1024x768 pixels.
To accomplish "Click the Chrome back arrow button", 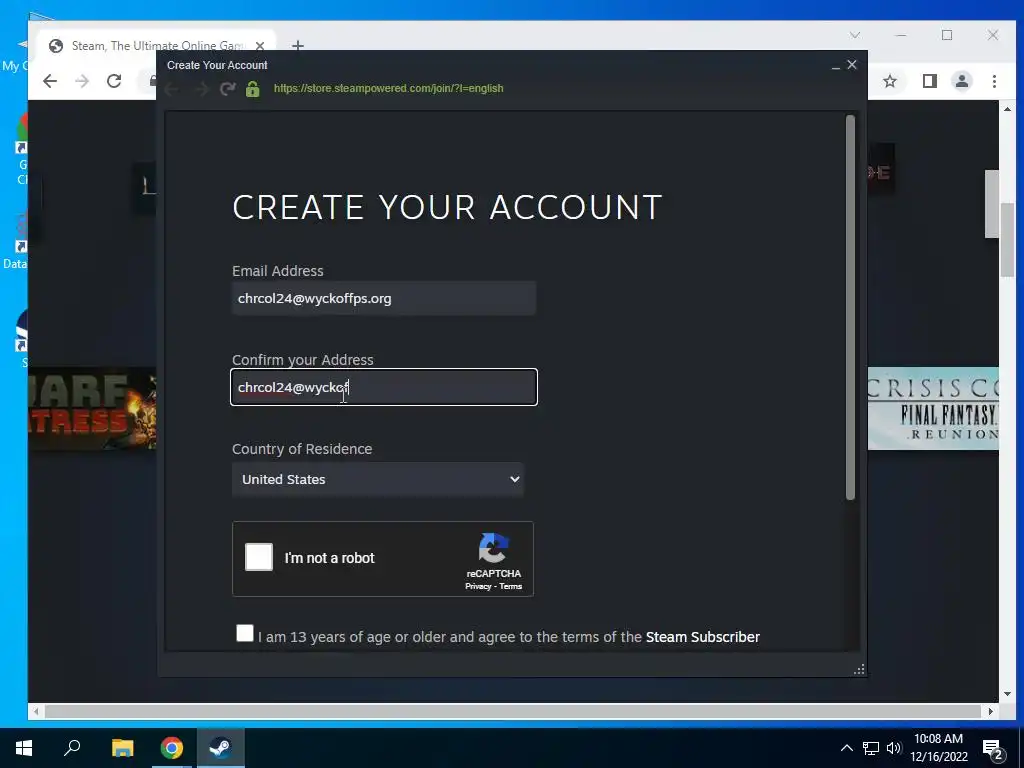I will (x=50, y=81).
